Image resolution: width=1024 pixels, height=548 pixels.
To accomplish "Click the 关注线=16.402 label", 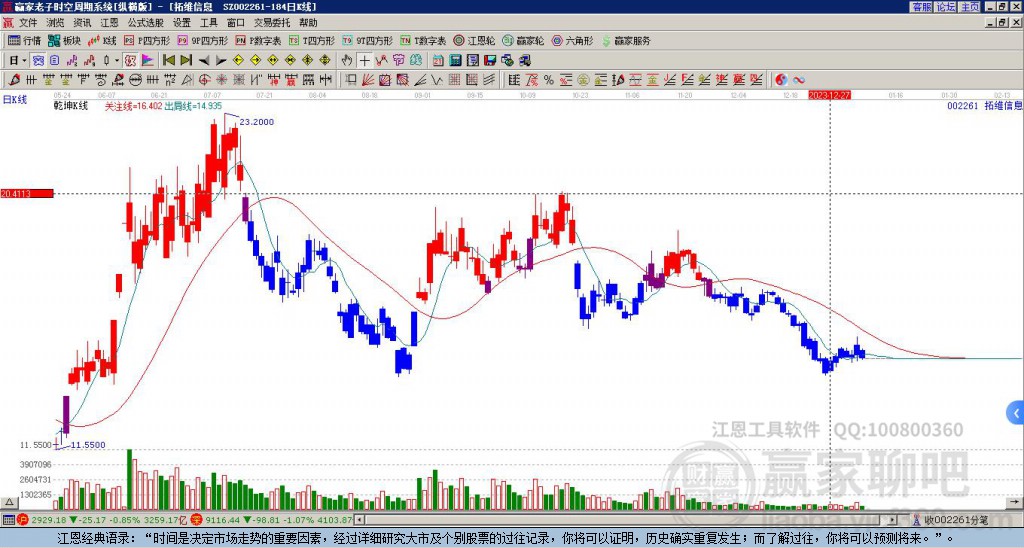I will click(x=133, y=106).
